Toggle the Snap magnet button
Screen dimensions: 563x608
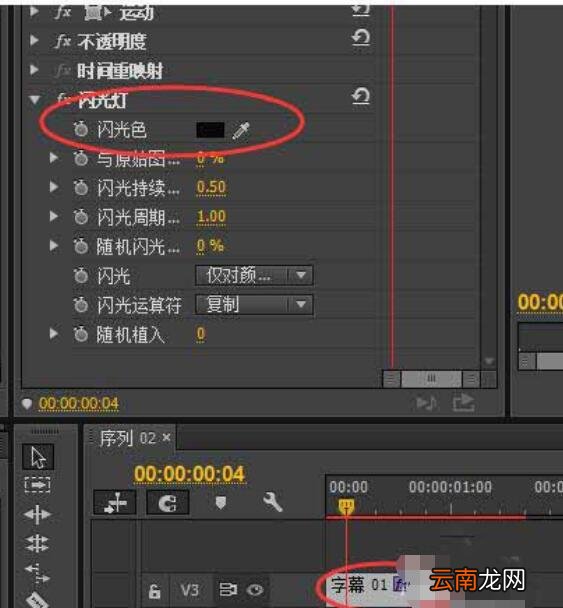tap(168, 503)
